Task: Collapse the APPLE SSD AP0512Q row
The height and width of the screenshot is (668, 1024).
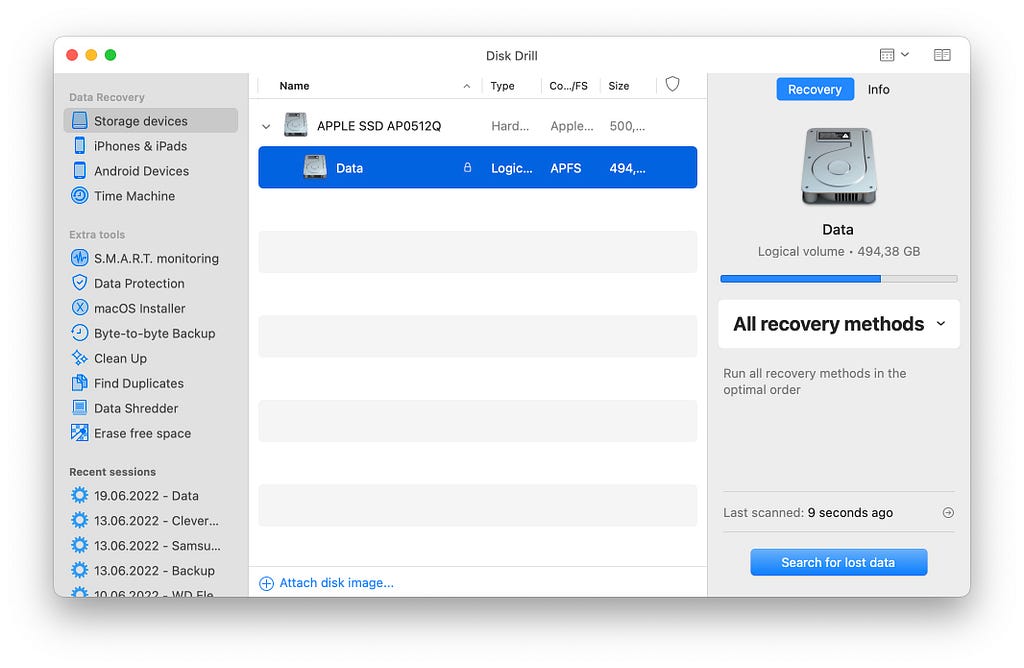Action: tap(266, 126)
